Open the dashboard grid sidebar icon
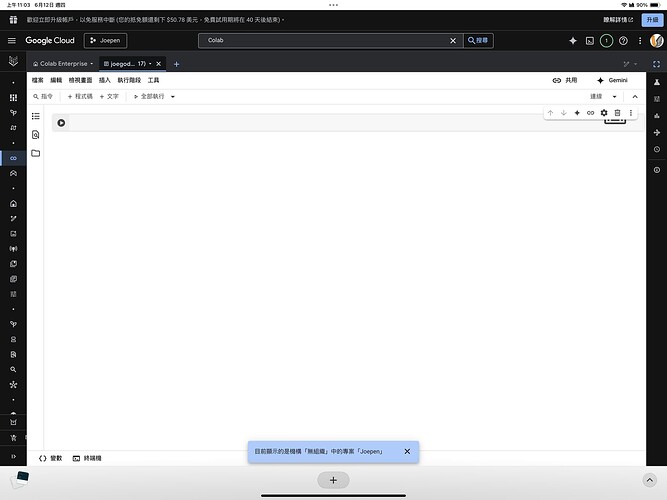 pos(13,97)
